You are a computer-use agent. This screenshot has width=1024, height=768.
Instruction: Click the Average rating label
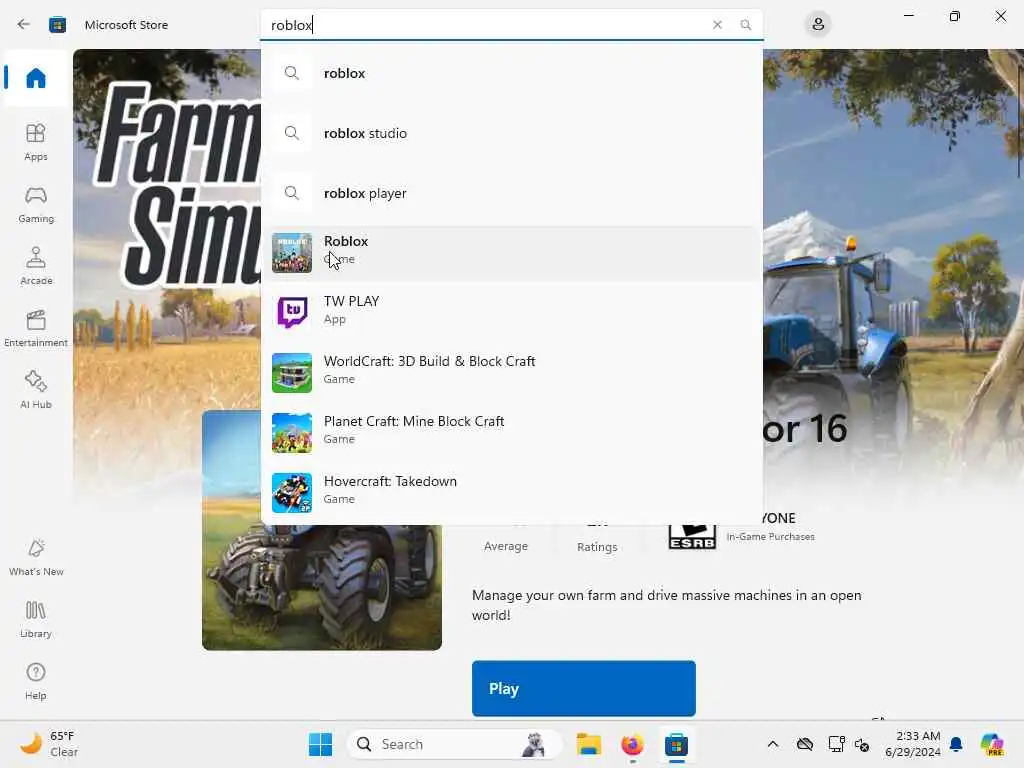505,546
